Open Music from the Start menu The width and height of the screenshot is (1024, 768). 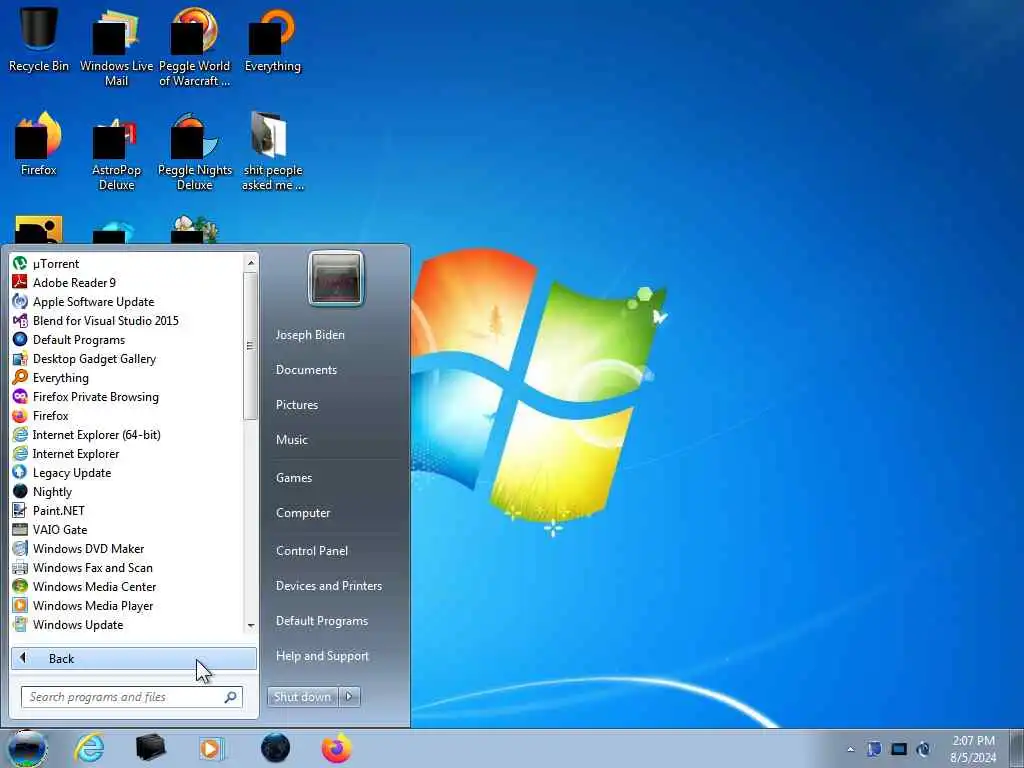[x=291, y=440]
